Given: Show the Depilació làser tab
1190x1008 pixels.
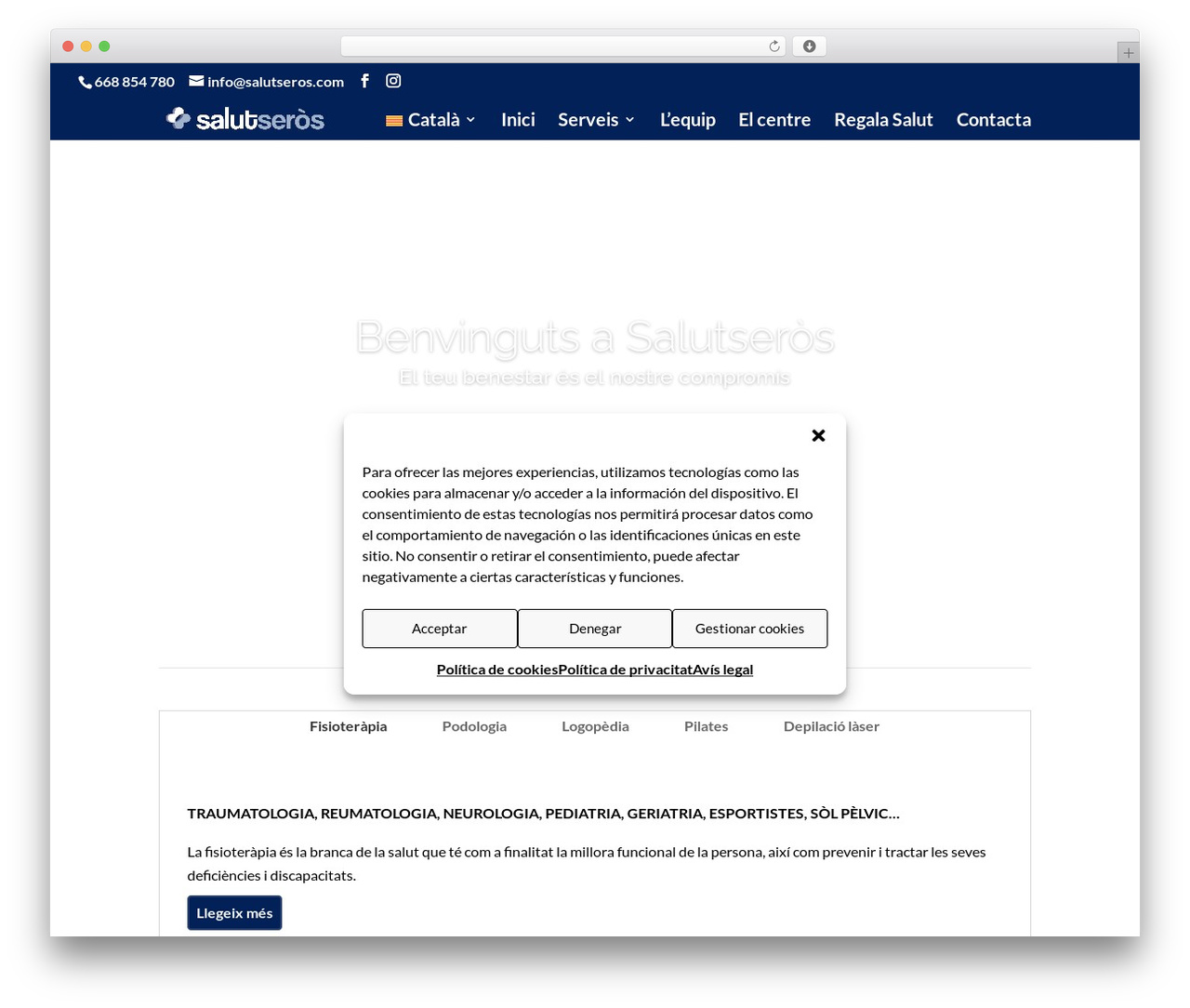Looking at the screenshot, I should coord(831,726).
